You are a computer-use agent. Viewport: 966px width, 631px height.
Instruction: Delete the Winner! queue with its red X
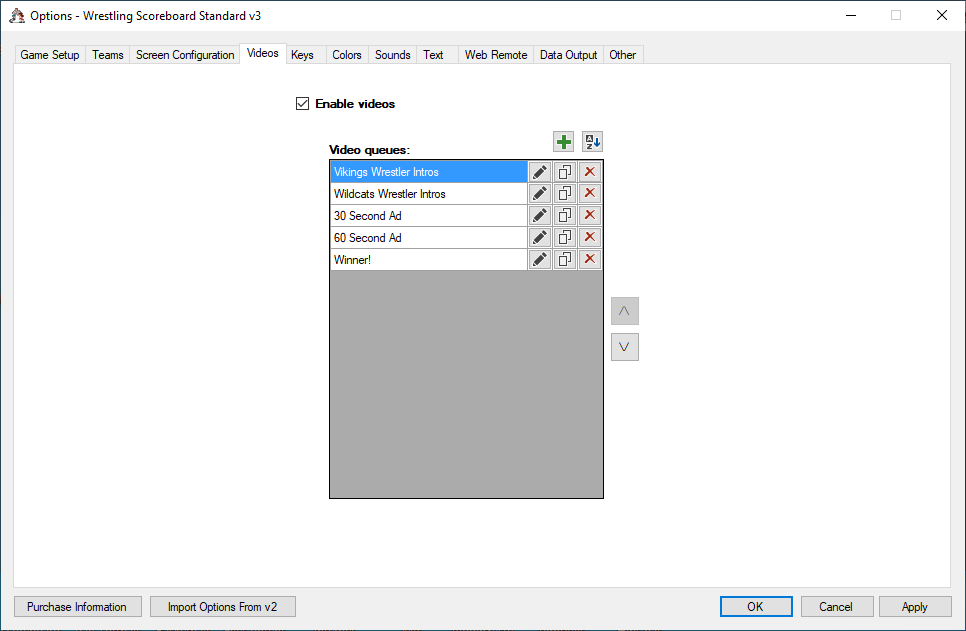coord(590,259)
